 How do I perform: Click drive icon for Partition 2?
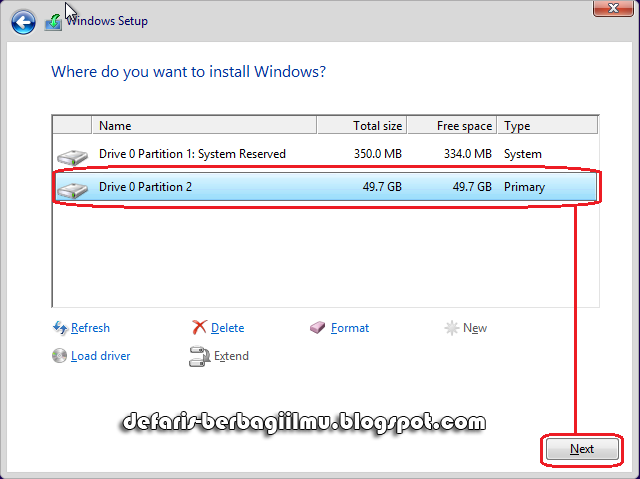pos(72,188)
